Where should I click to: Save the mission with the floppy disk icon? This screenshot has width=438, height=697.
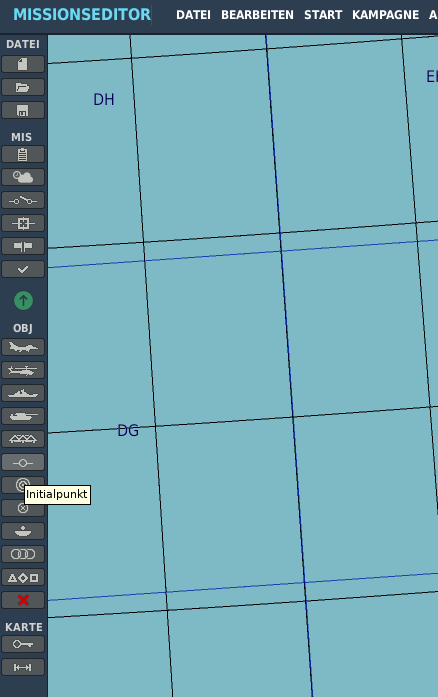point(23,110)
